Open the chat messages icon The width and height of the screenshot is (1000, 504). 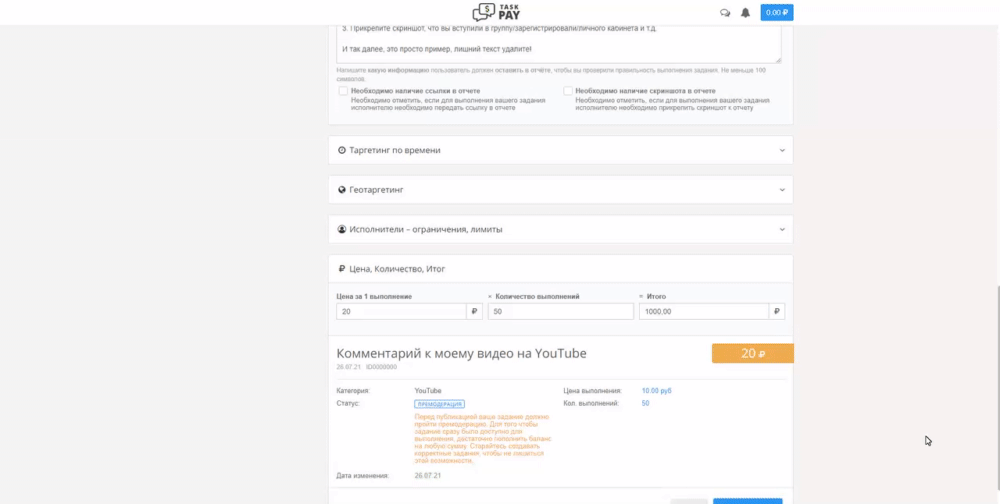(x=724, y=13)
